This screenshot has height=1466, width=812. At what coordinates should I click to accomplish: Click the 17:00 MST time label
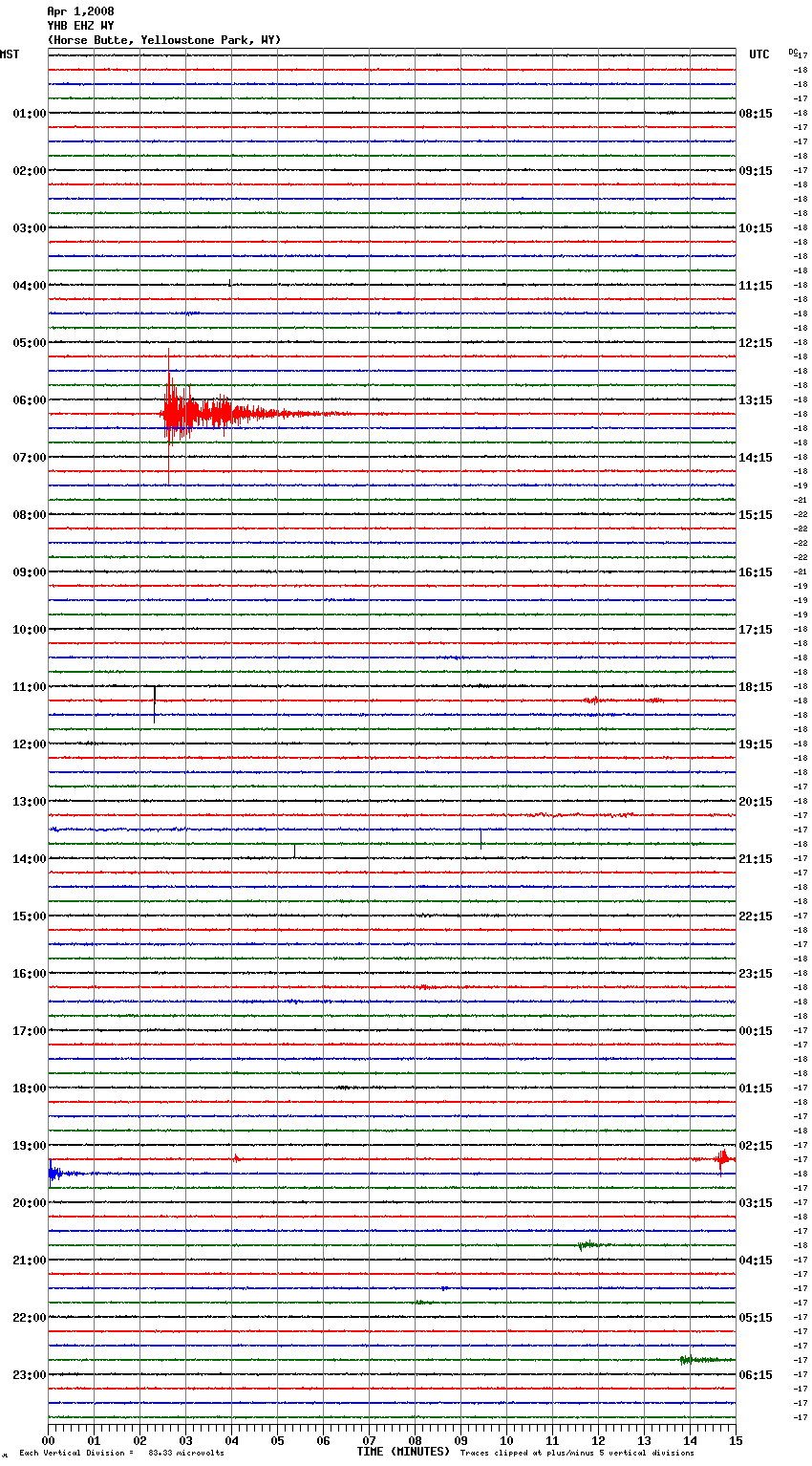(x=30, y=1031)
